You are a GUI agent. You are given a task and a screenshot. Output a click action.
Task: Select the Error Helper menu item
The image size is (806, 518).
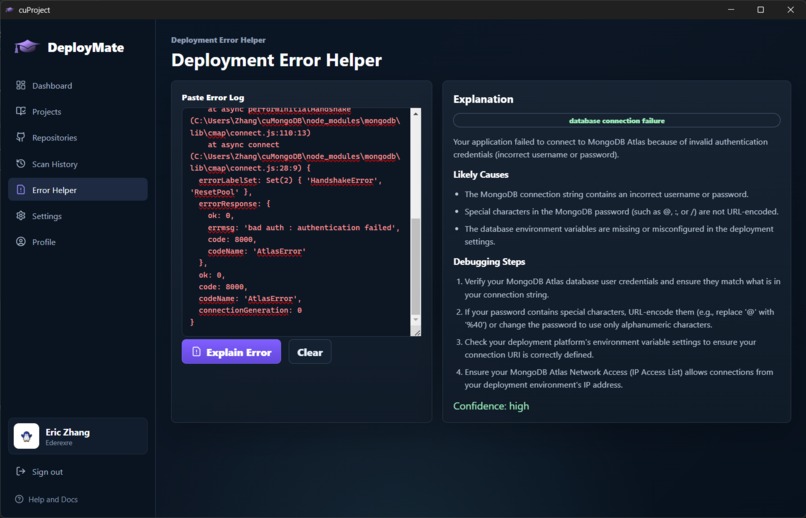coord(78,190)
